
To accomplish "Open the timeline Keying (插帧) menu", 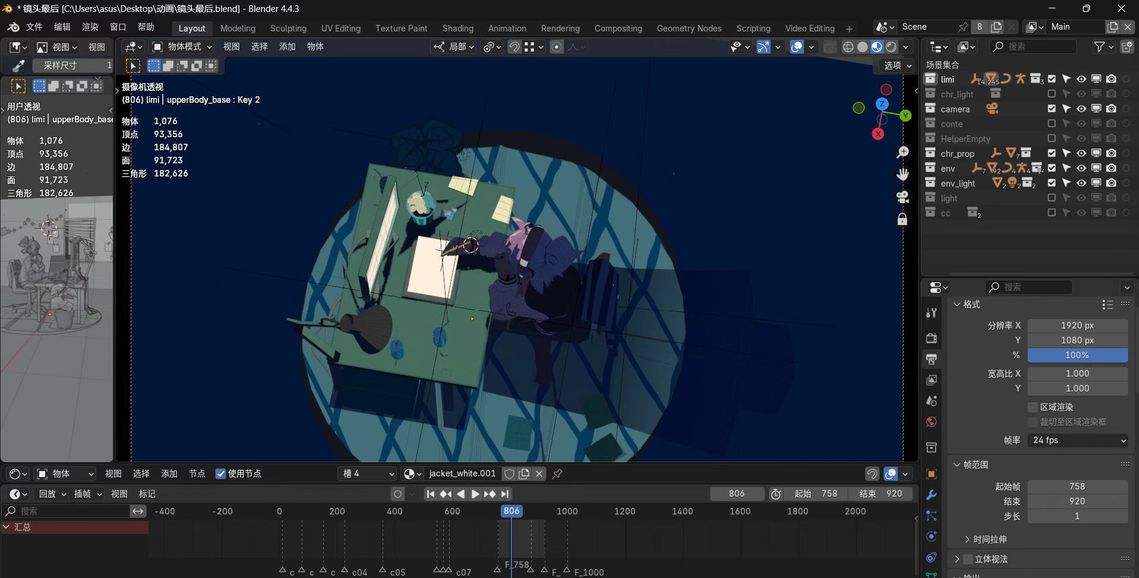I will point(86,494).
